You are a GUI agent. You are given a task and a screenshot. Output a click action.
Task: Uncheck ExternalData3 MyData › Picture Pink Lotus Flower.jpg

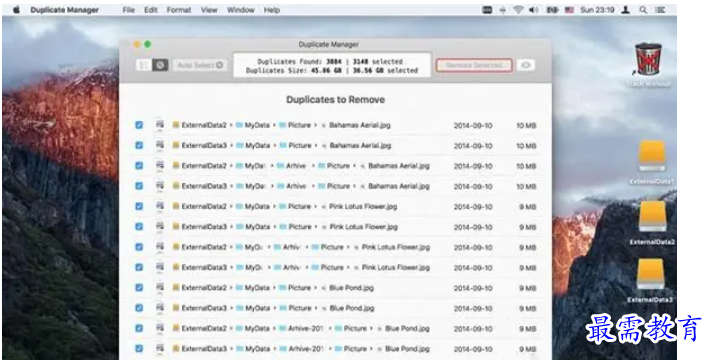tap(139, 226)
